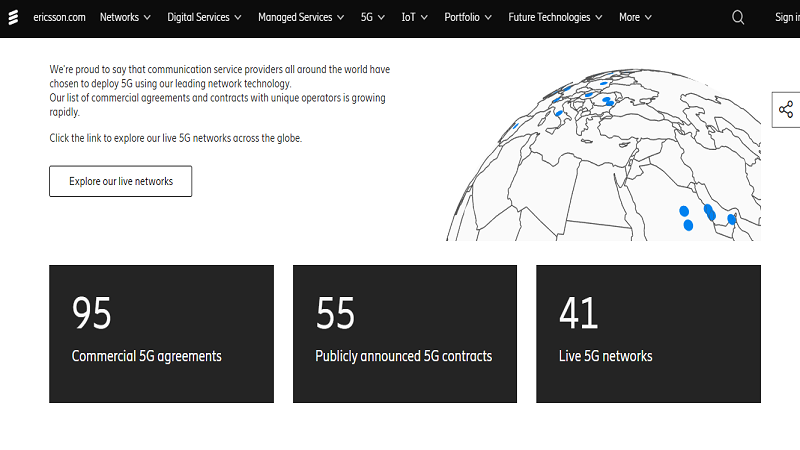Expand the Networks chevron arrow

147,17
